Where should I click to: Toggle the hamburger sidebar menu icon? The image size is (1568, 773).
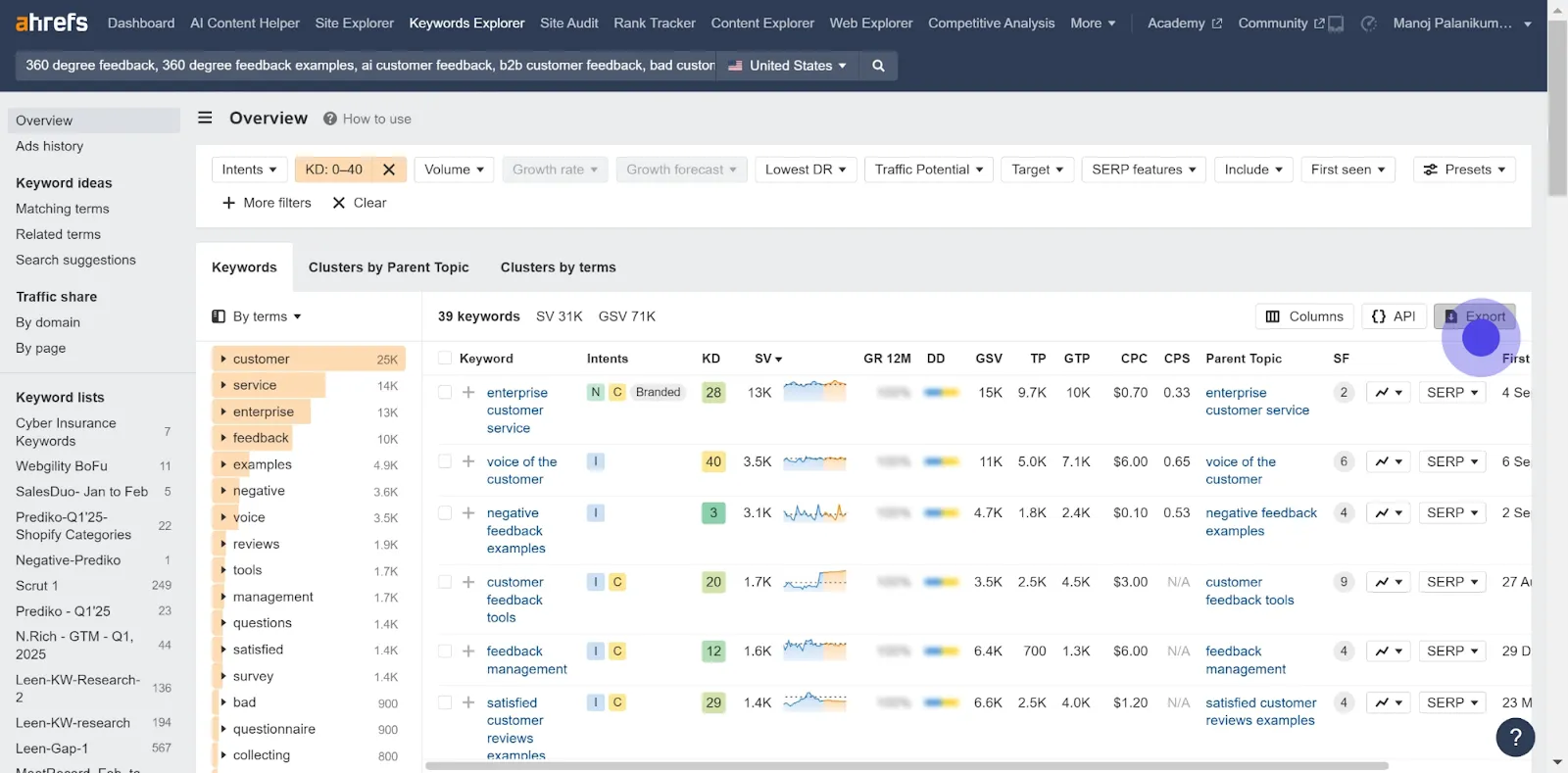click(205, 118)
